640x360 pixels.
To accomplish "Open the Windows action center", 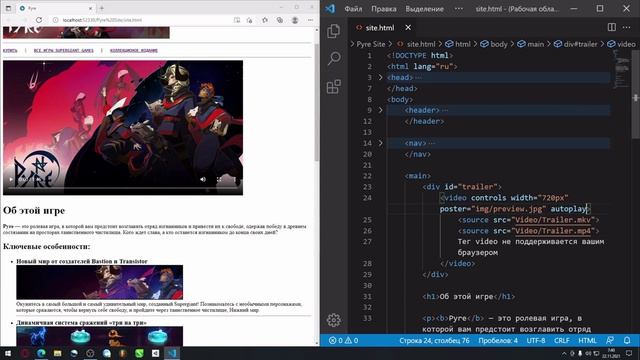I will click(x=629, y=353).
